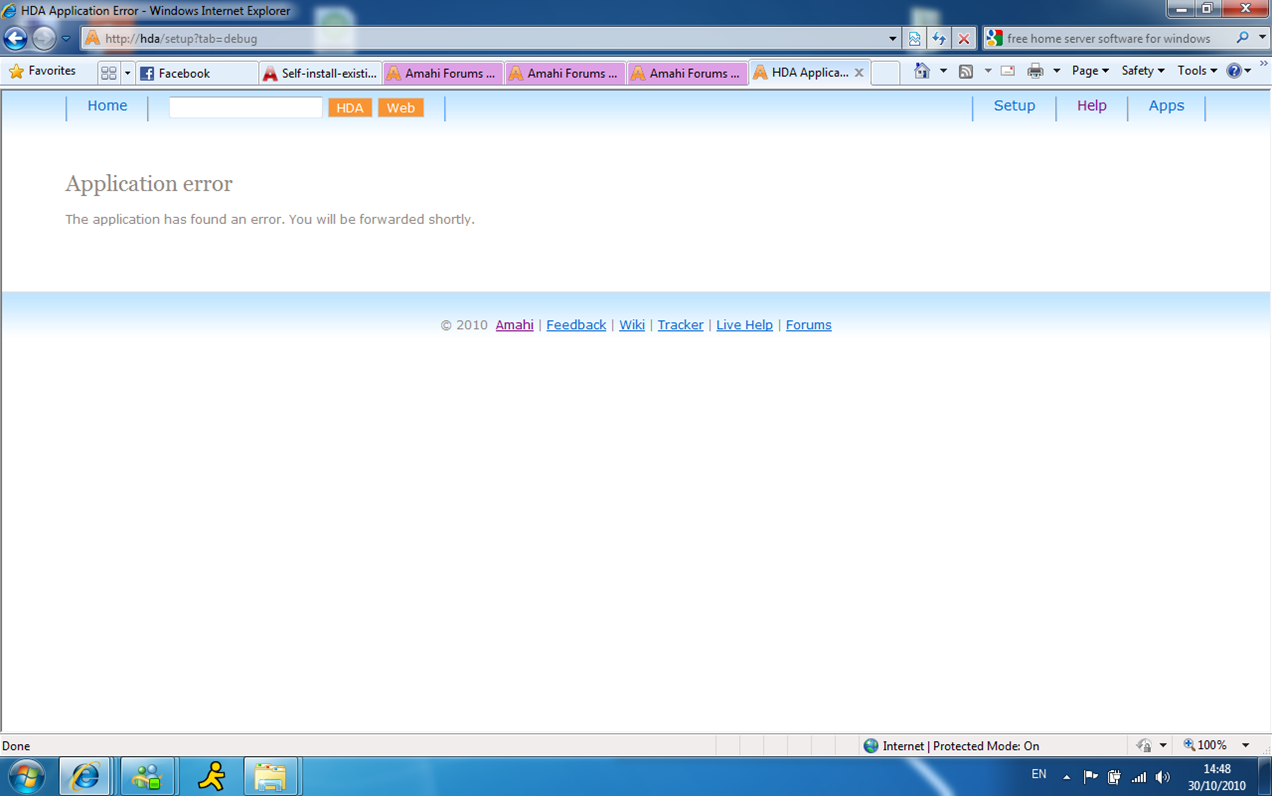Open the Wiki footer link

[632, 325]
